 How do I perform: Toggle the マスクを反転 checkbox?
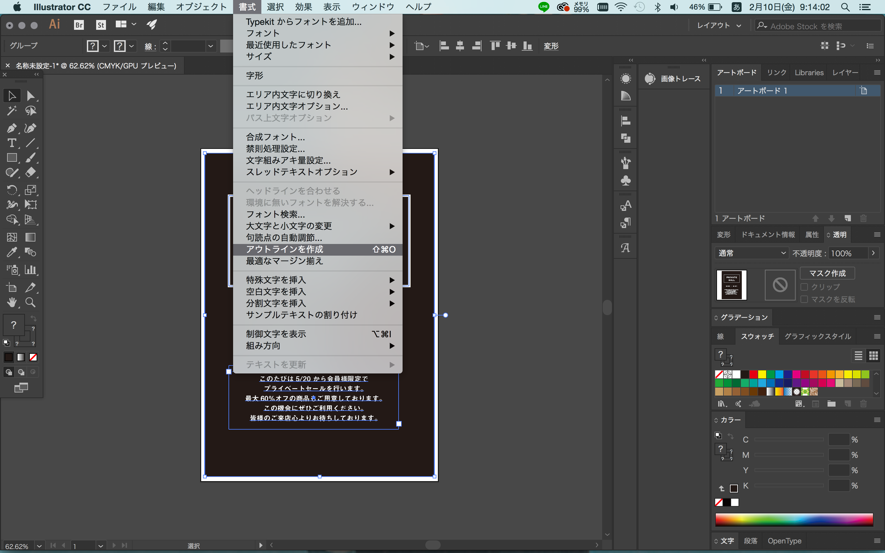click(804, 300)
